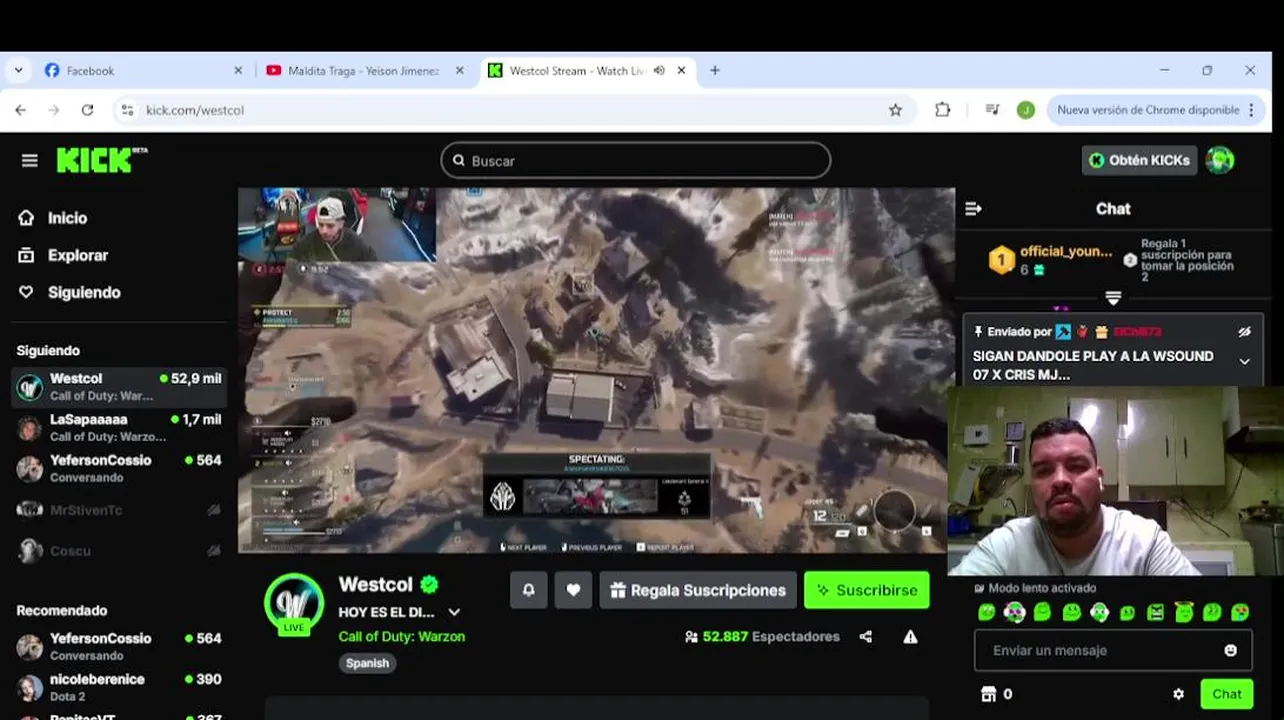Follow Westcol with the heart button
This screenshot has height=720, width=1284.
pos(573,590)
